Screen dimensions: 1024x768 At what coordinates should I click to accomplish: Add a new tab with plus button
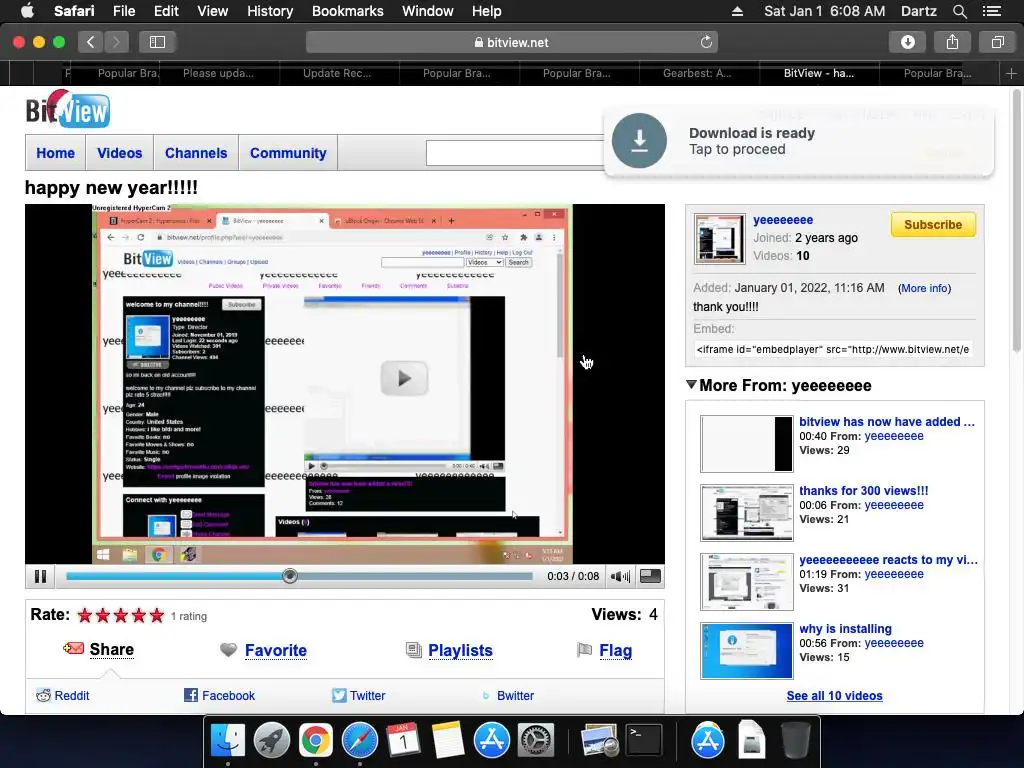point(1011,73)
